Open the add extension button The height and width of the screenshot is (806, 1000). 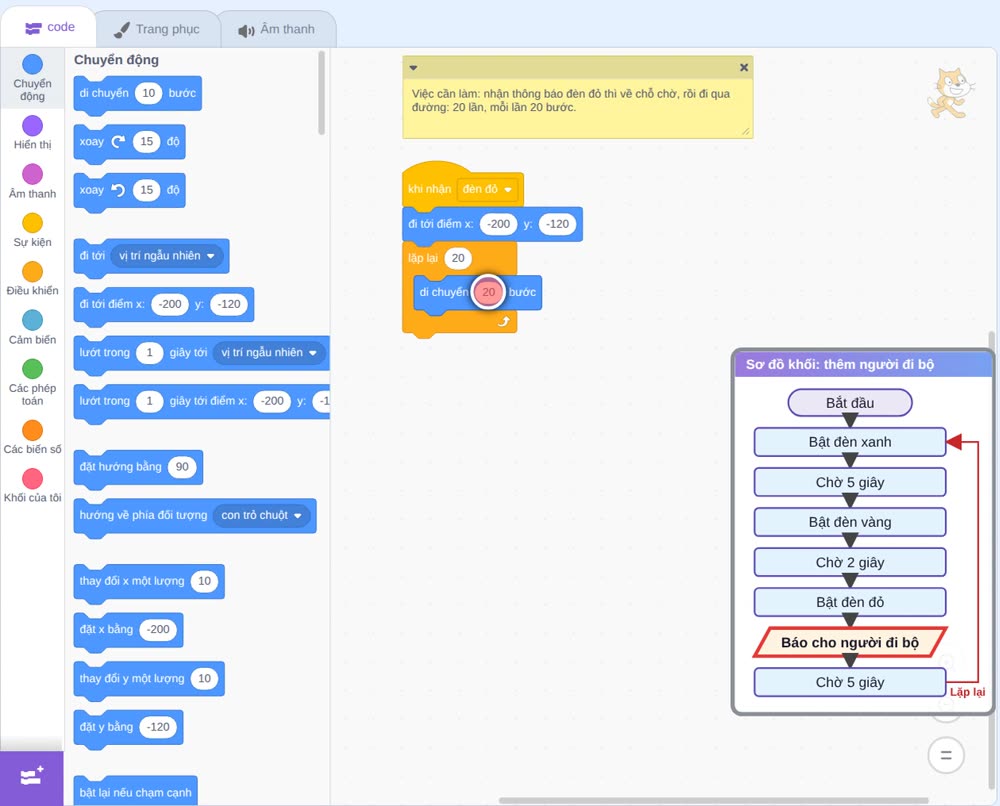pos(32,777)
